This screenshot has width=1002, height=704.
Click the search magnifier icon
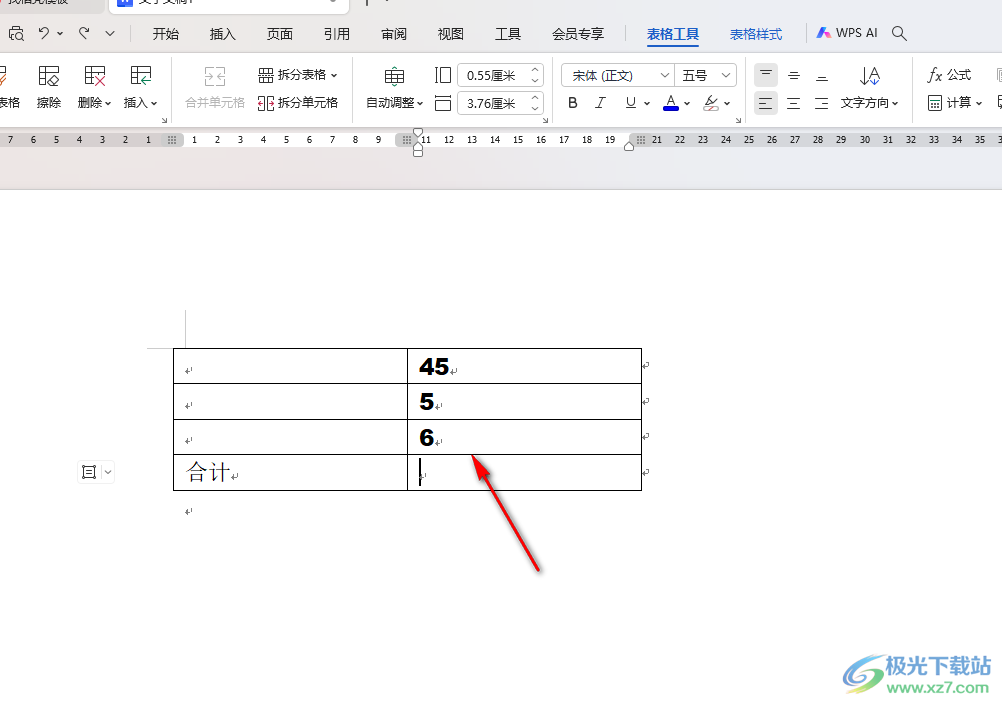(899, 33)
